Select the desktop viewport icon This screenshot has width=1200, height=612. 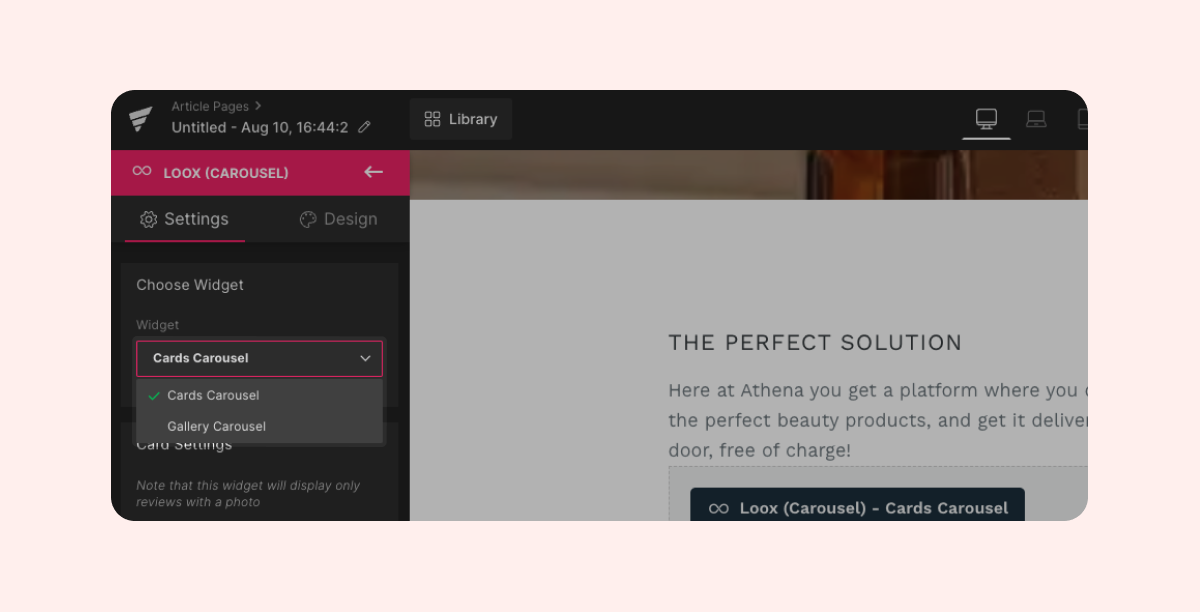pyautogui.click(x=986, y=119)
